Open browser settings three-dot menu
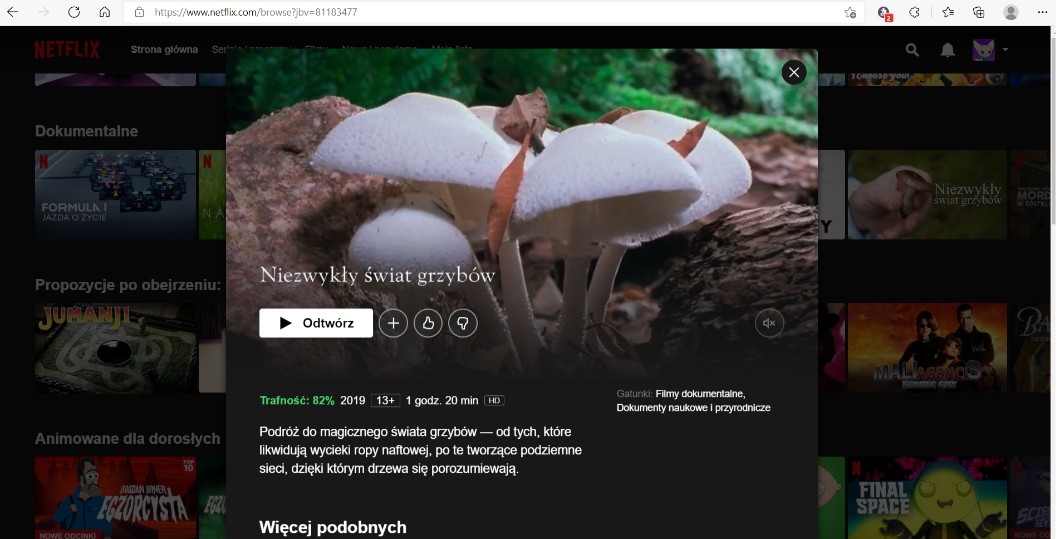 point(1041,12)
